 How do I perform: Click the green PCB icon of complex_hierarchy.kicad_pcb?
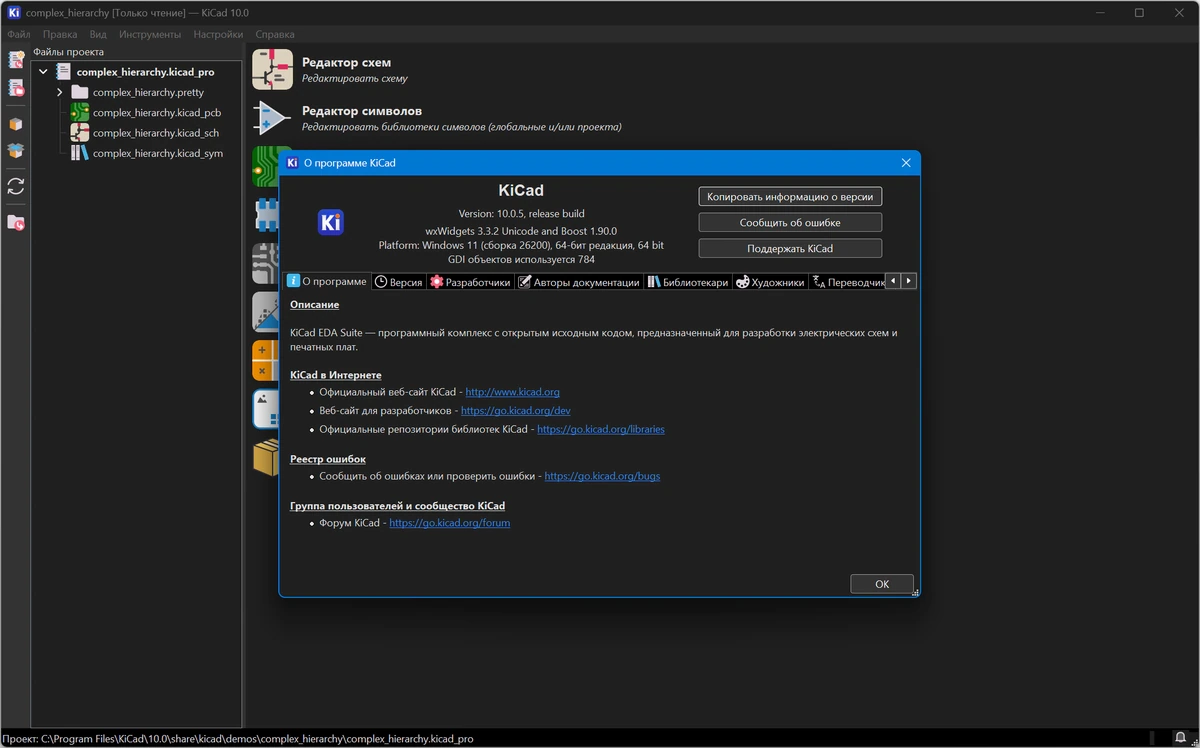click(80, 113)
